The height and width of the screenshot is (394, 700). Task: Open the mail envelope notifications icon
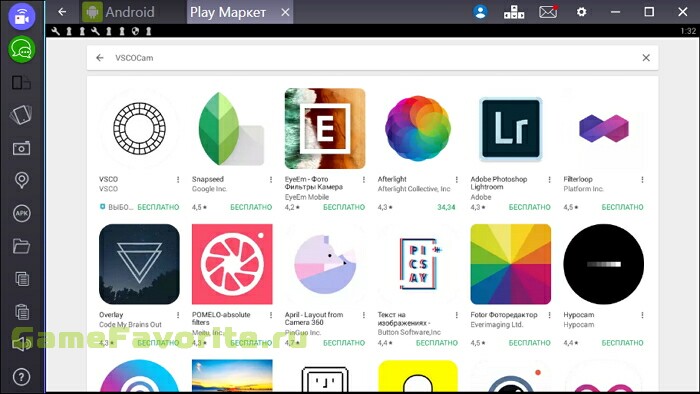(548, 12)
